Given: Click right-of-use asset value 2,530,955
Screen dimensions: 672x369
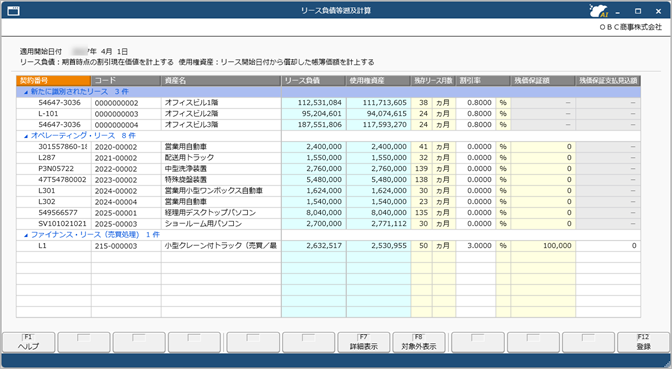Looking at the screenshot, I should 378,246.
